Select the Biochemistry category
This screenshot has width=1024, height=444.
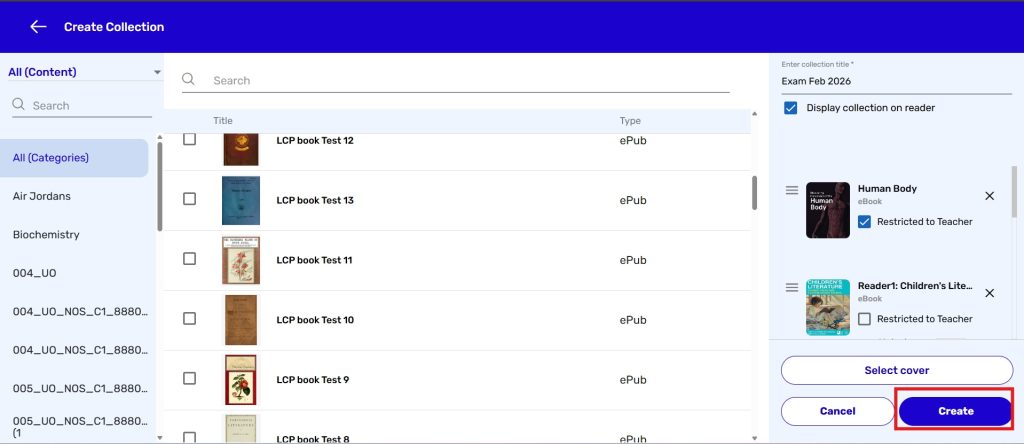click(46, 235)
